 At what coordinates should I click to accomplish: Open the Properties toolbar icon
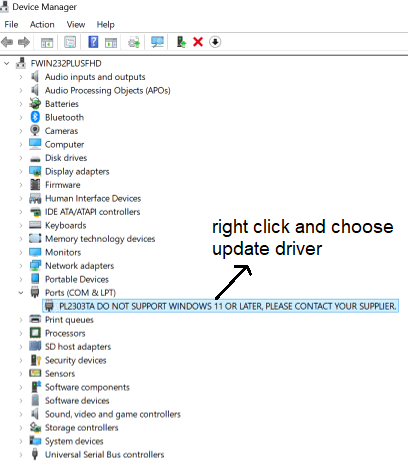70,42
